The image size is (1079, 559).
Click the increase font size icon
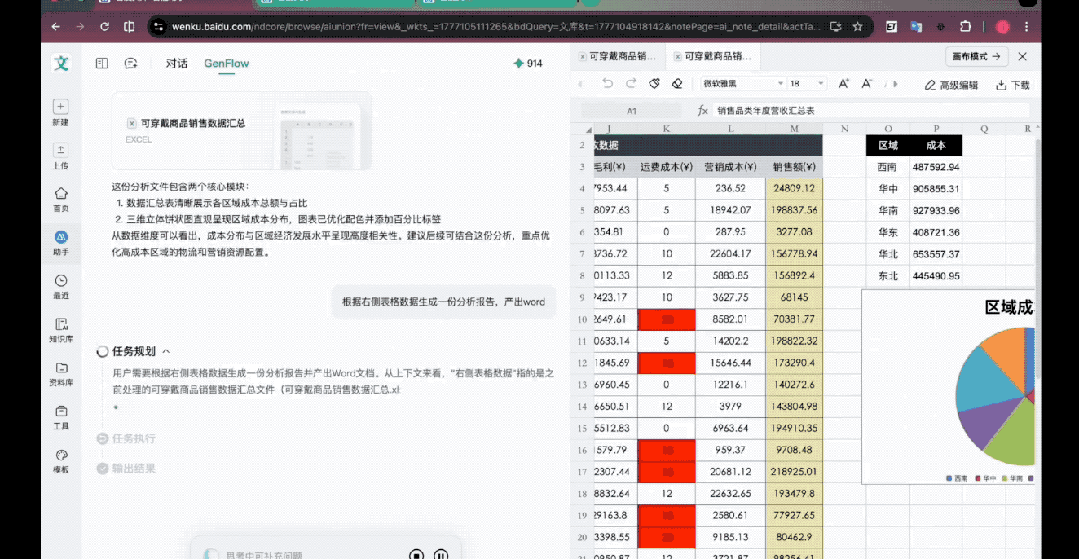pyautogui.click(x=843, y=84)
